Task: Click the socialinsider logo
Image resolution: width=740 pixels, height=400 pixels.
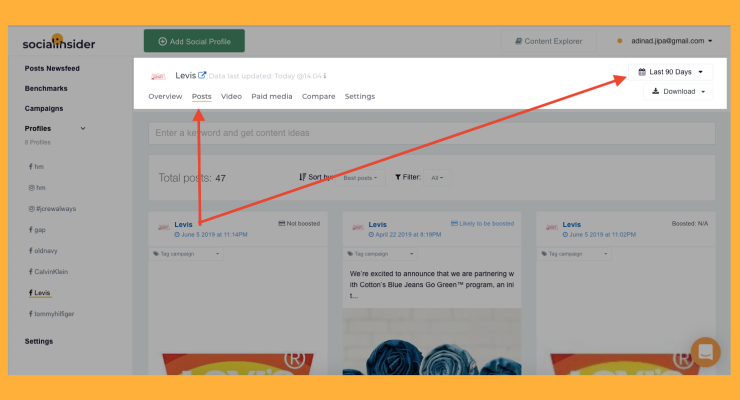Action: pos(59,42)
